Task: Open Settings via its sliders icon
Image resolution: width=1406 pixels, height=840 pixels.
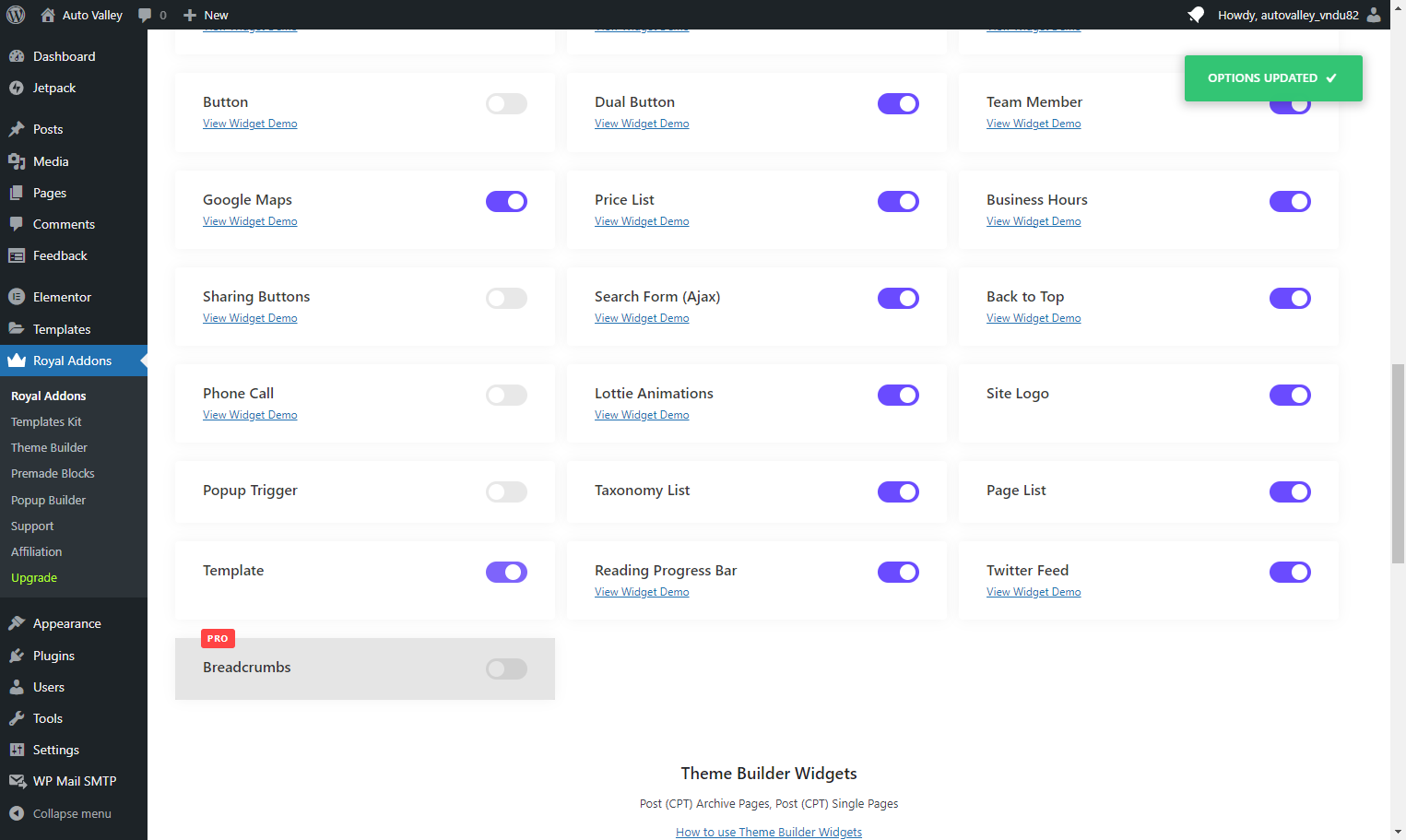Action: point(17,750)
